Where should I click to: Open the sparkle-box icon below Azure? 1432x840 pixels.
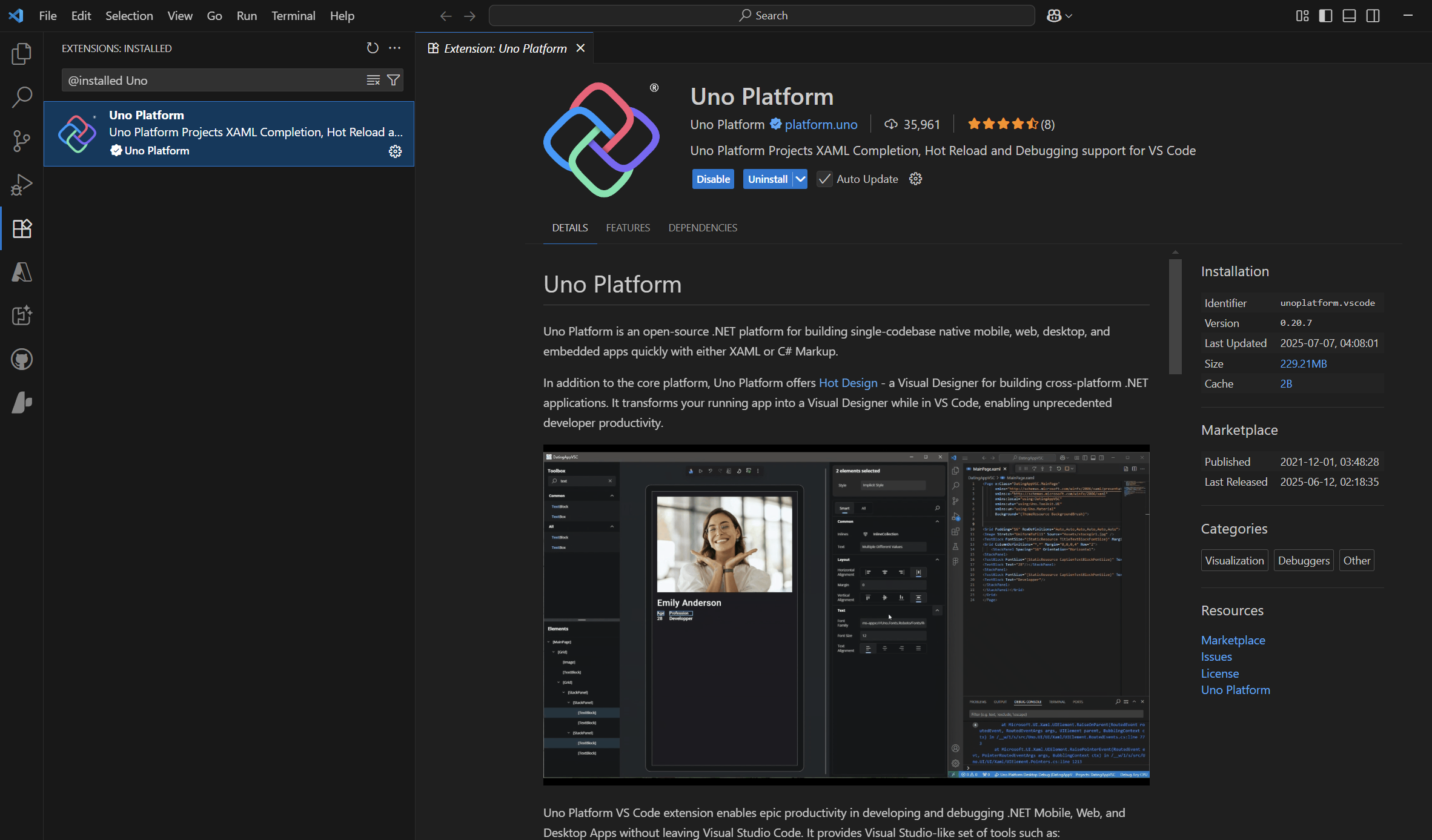pos(22,316)
